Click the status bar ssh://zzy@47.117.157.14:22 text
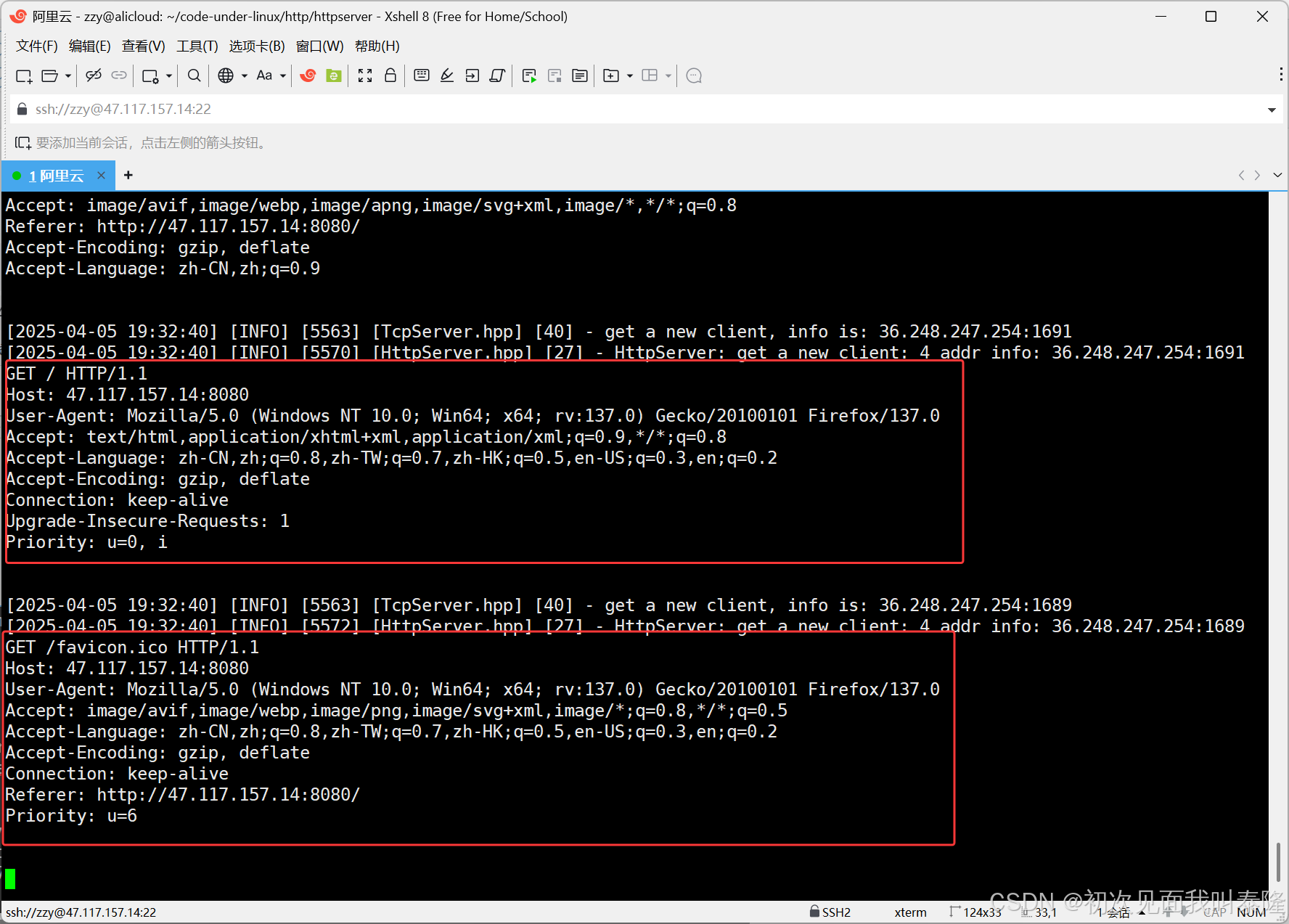The width and height of the screenshot is (1289, 924). [81, 912]
